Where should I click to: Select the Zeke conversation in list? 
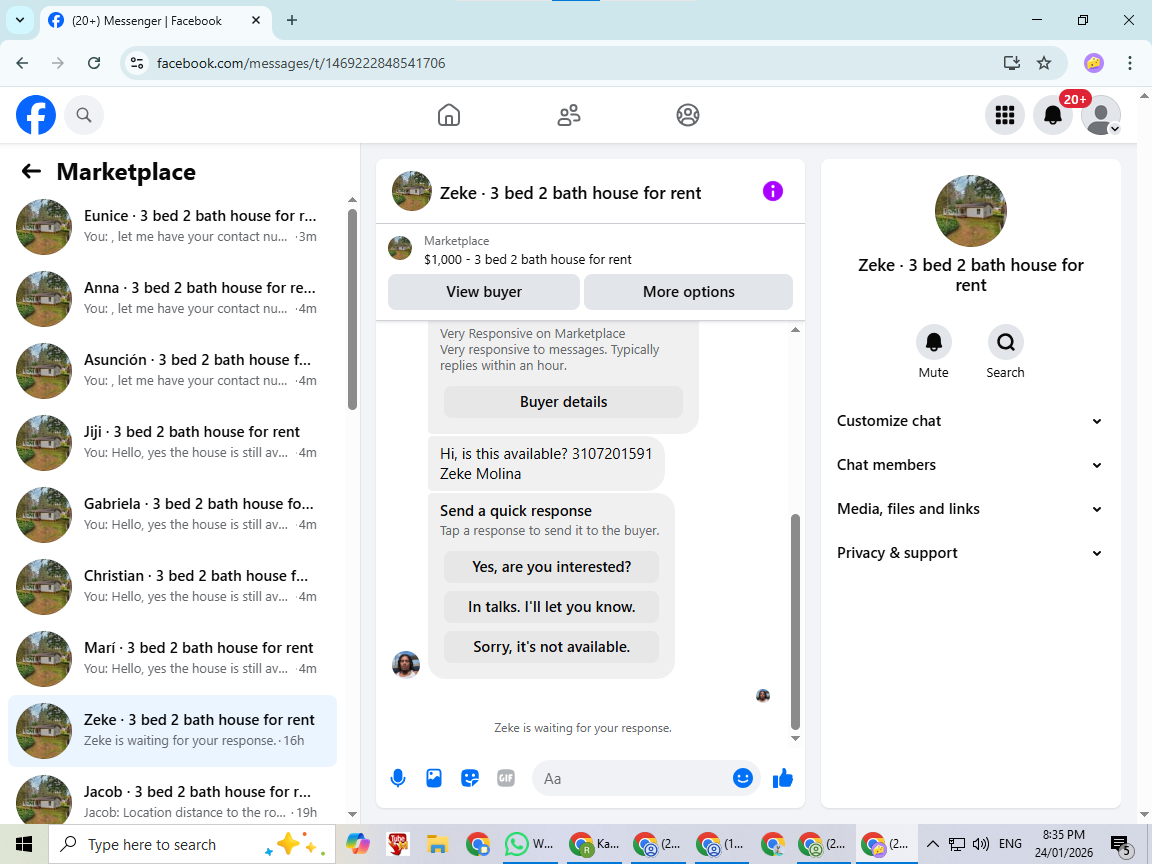pyautogui.click(x=172, y=730)
